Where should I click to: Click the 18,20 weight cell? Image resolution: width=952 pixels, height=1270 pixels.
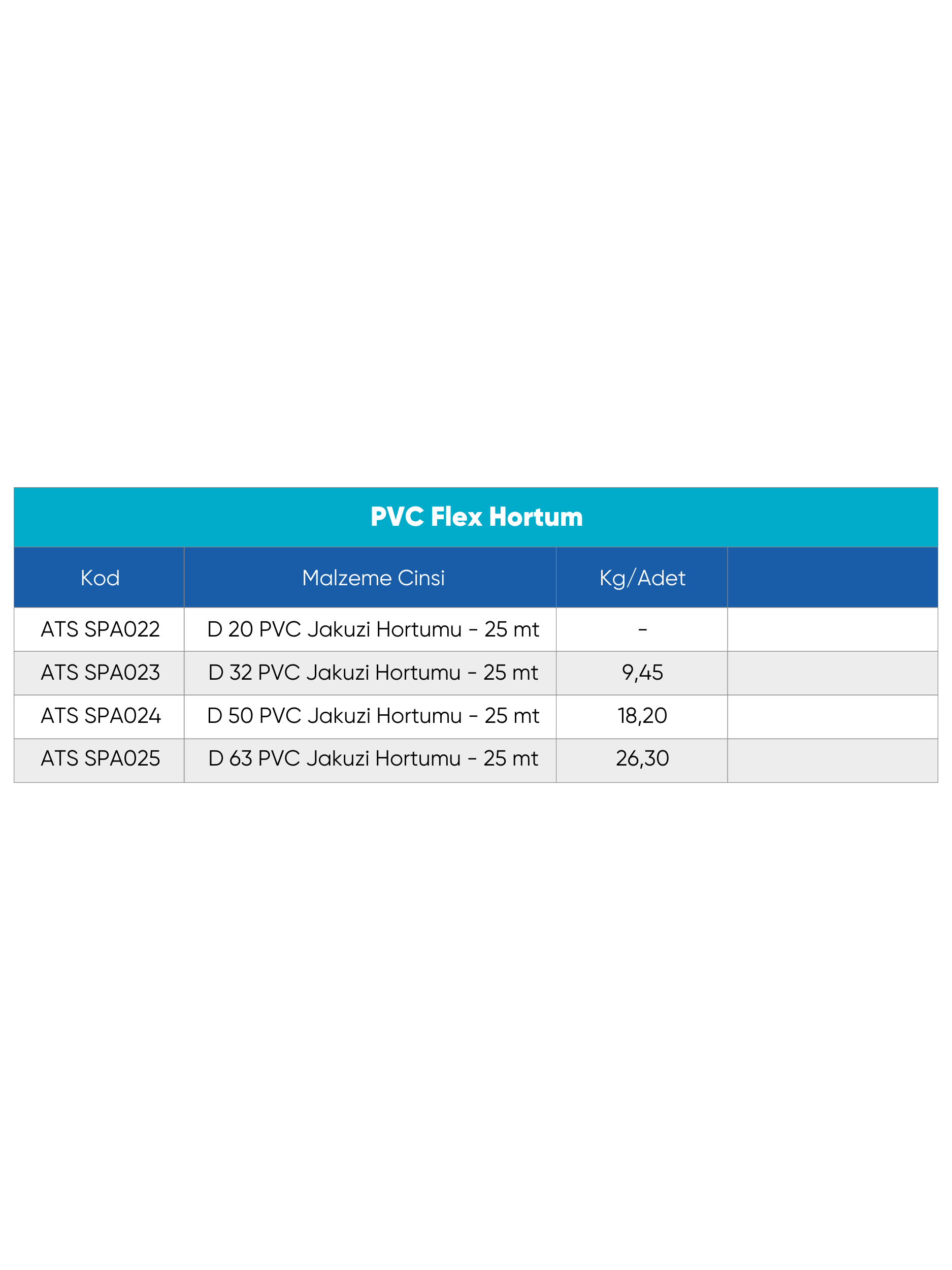coord(642,716)
